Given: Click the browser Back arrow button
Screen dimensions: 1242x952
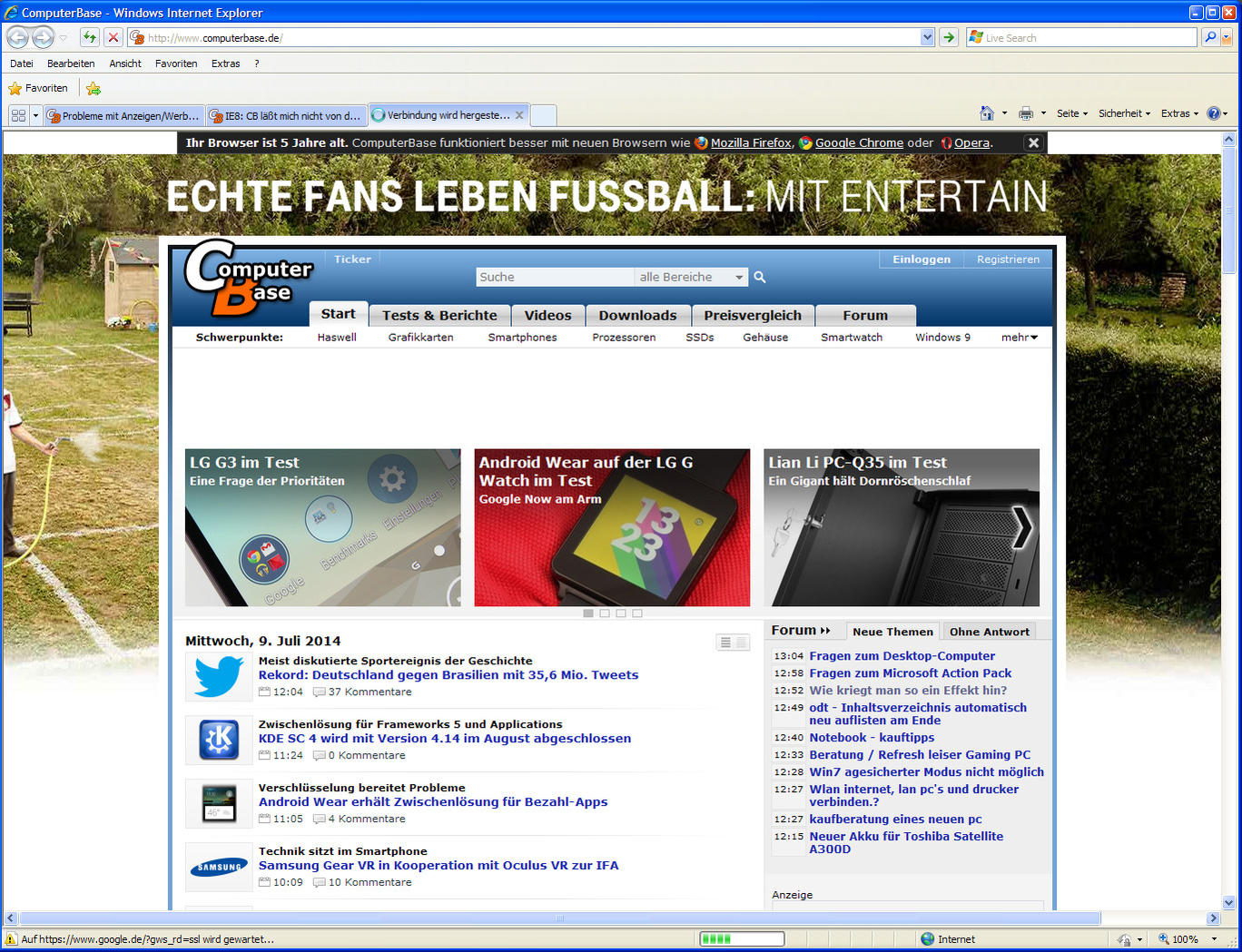Looking at the screenshot, I should (x=18, y=37).
